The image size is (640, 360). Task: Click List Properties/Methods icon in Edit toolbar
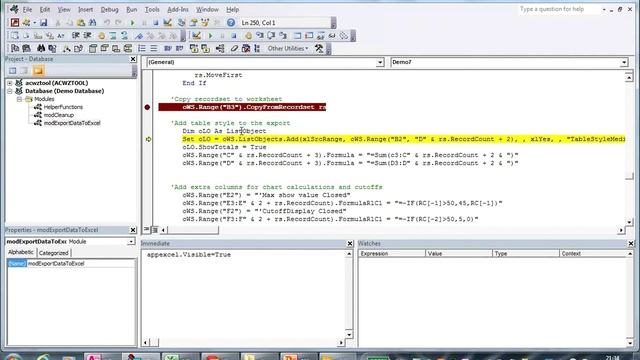pos(15,36)
